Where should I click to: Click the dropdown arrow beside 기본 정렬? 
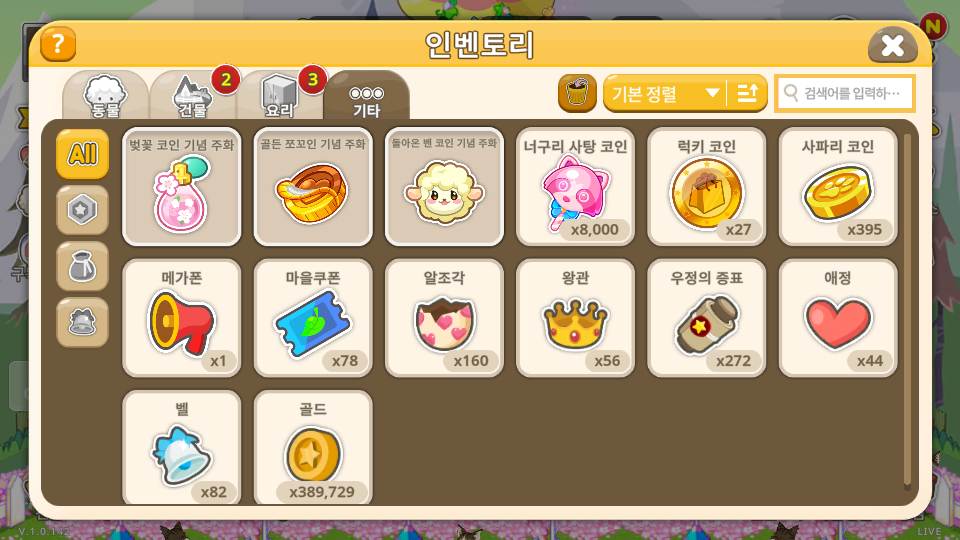tap(712, 93)
